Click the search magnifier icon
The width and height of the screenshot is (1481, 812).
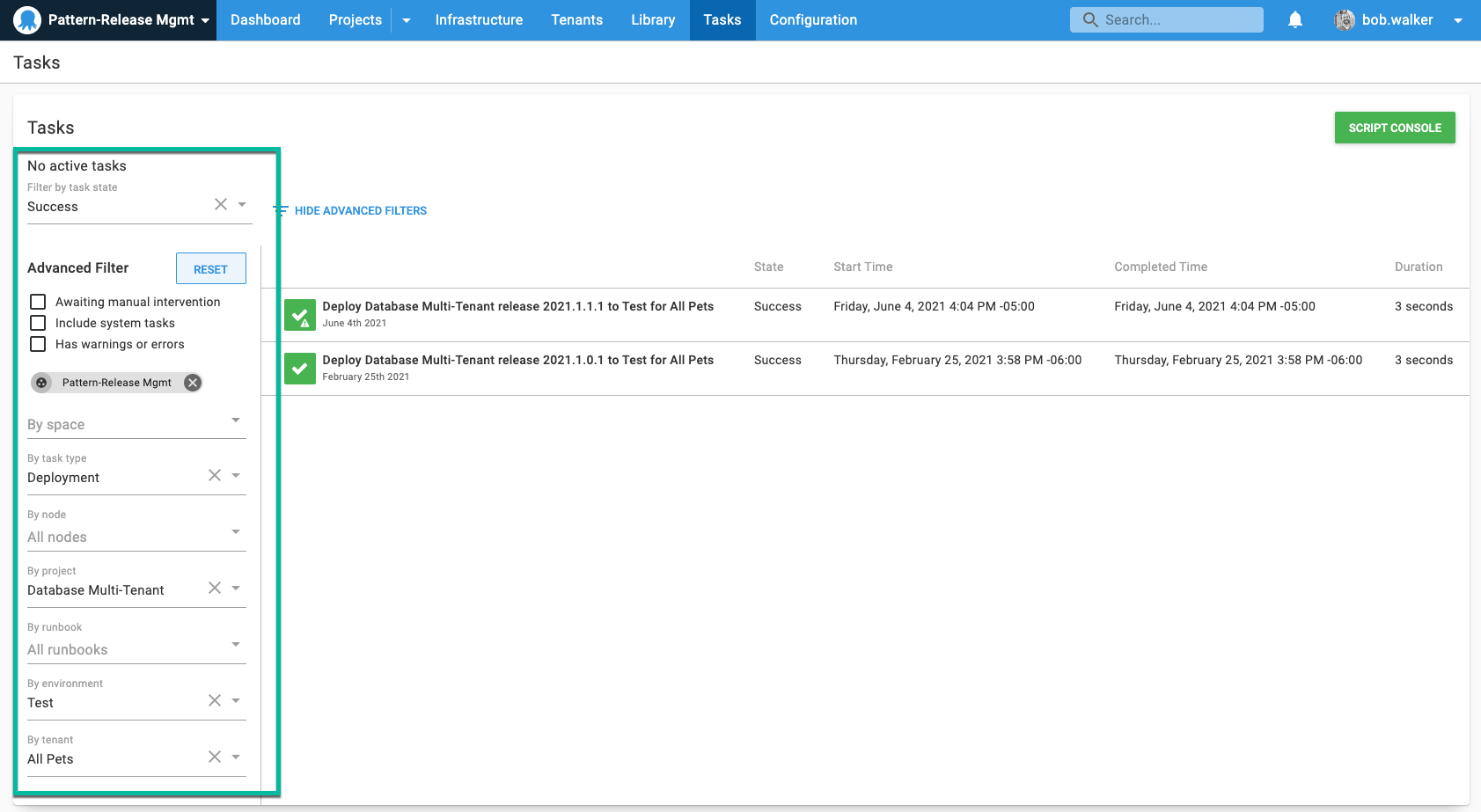pos(1090,18)
